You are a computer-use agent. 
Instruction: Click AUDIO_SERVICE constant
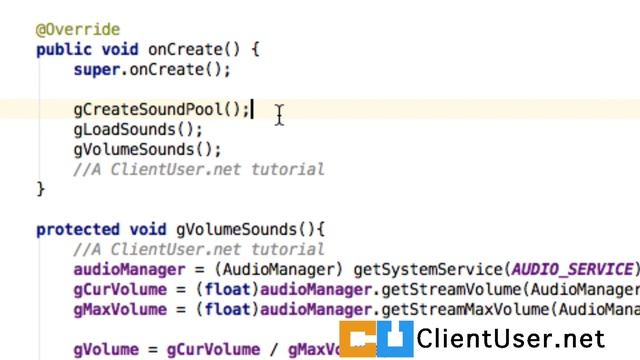tap(572, 269)
